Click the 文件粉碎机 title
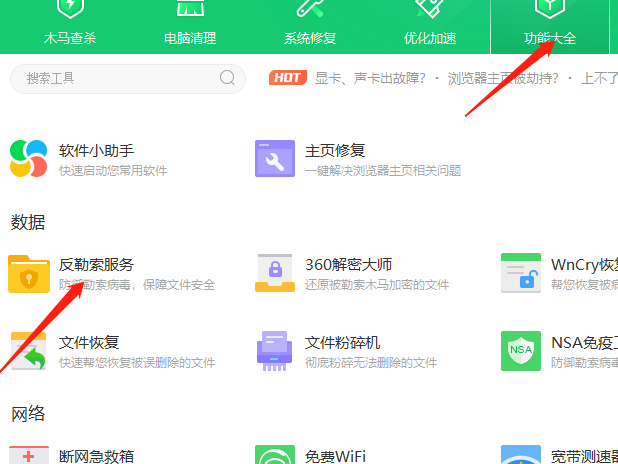 point(343,343)
